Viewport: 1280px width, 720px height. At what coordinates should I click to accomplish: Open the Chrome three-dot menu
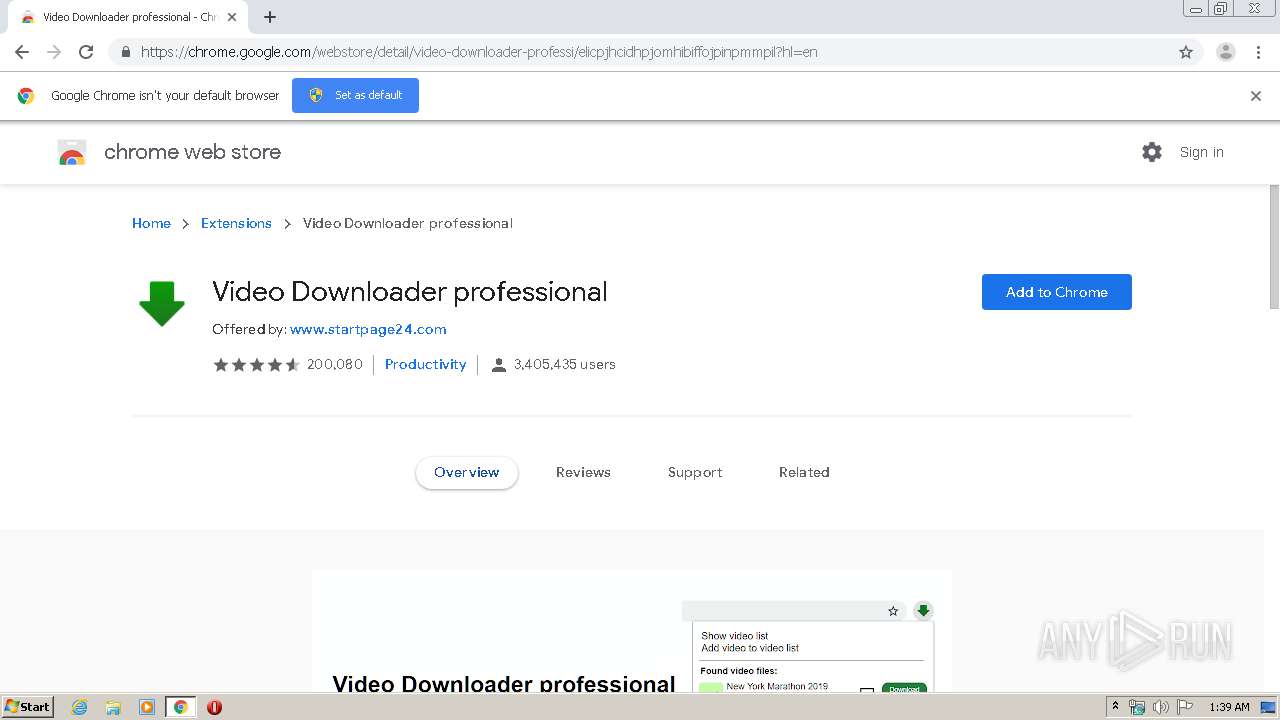pos(1258,52)
